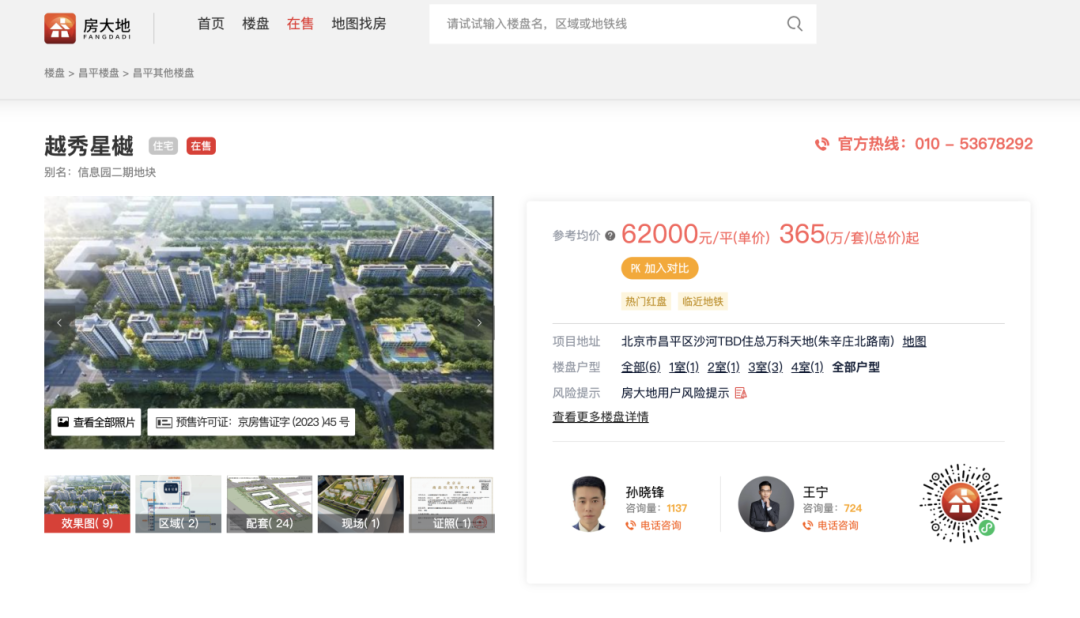1080x618 pixels.
Task: Open the 地图找房 menu item
Action: [360, 23]
